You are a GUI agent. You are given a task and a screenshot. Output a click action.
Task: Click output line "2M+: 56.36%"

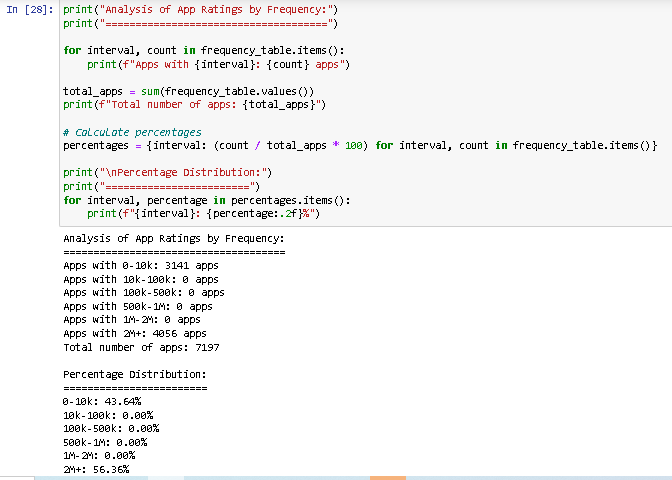tap(96, 469)
